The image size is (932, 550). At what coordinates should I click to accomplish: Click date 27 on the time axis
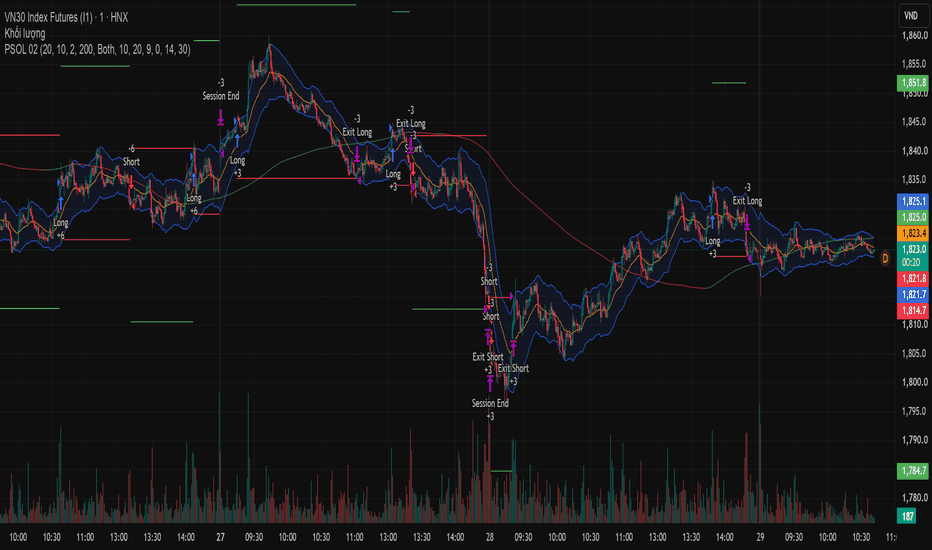221,537
